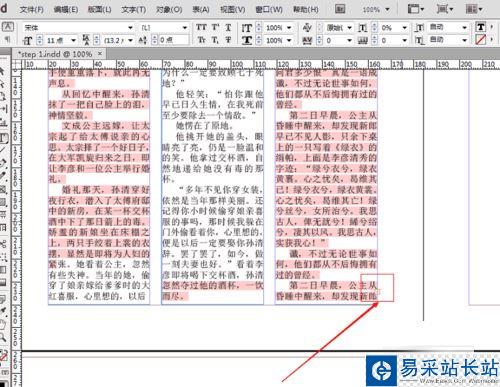Open the view options dropdown

(x=416, y=9)
